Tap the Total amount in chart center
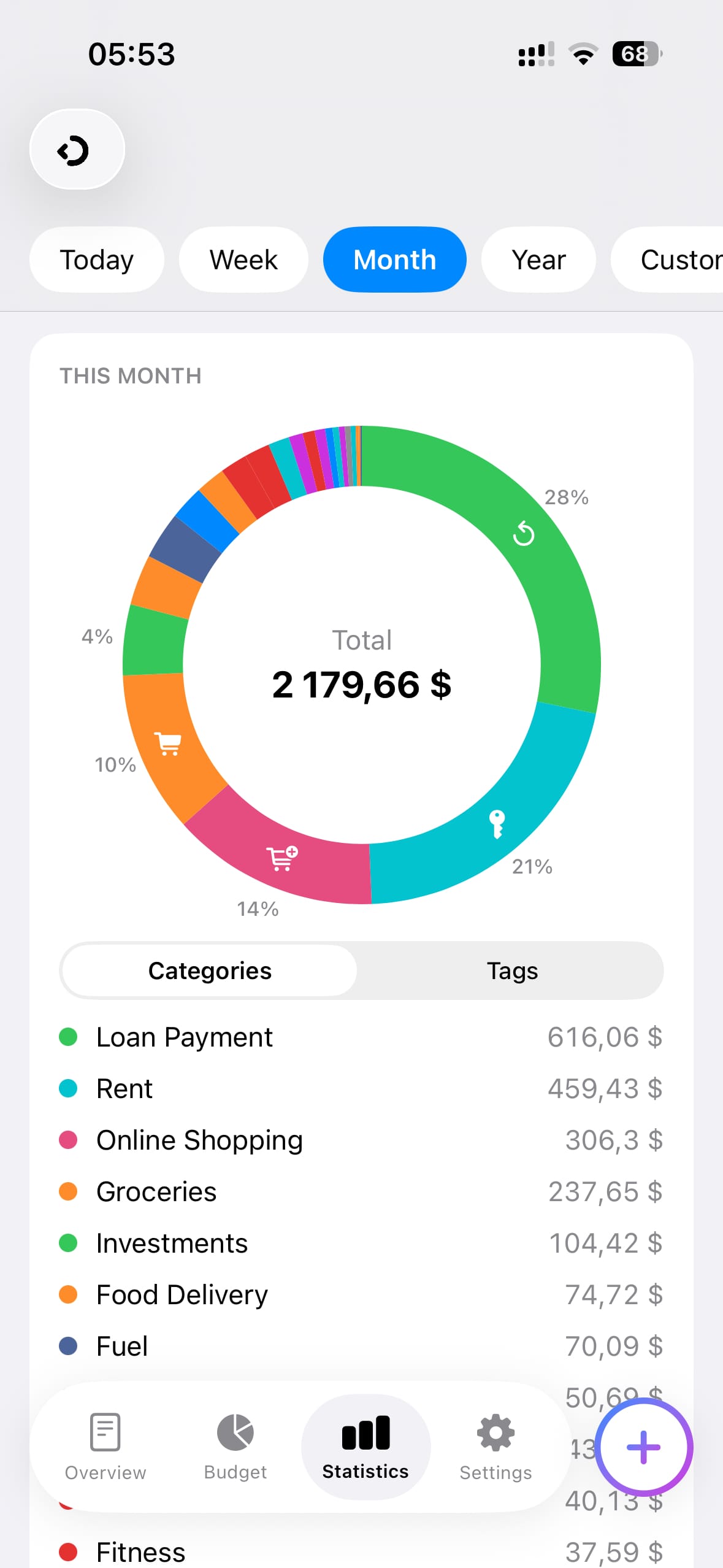The height and width of the screenshot is (1568, 723). (362, 685)
